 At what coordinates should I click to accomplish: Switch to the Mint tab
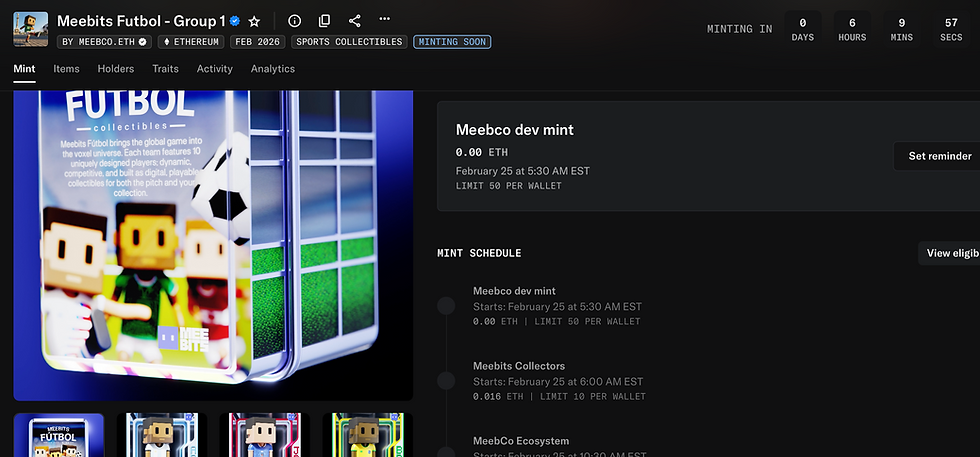click(24, 69)
